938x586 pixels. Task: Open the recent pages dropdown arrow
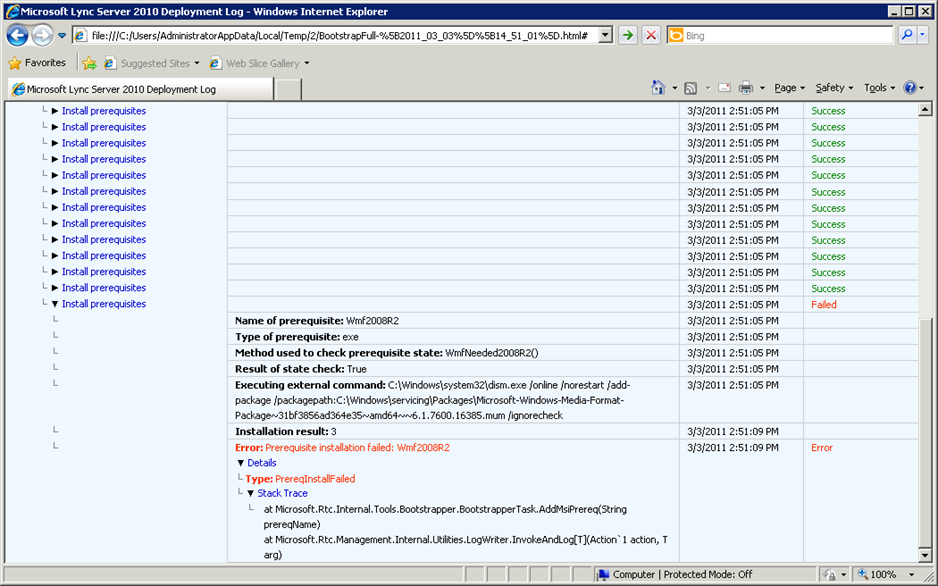[62, 36]
